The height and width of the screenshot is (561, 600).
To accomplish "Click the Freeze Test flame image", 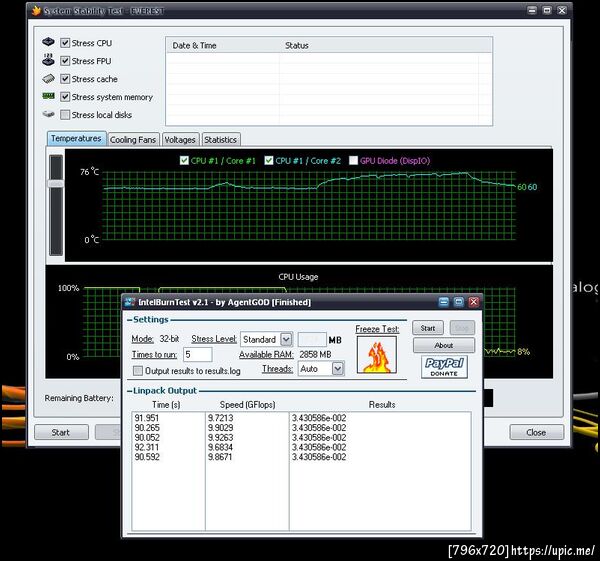I will [377, 355].
